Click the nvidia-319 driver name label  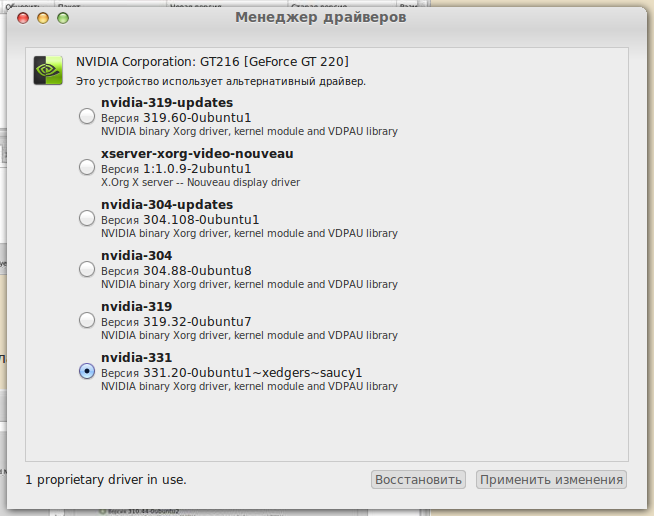coord(136,307)
